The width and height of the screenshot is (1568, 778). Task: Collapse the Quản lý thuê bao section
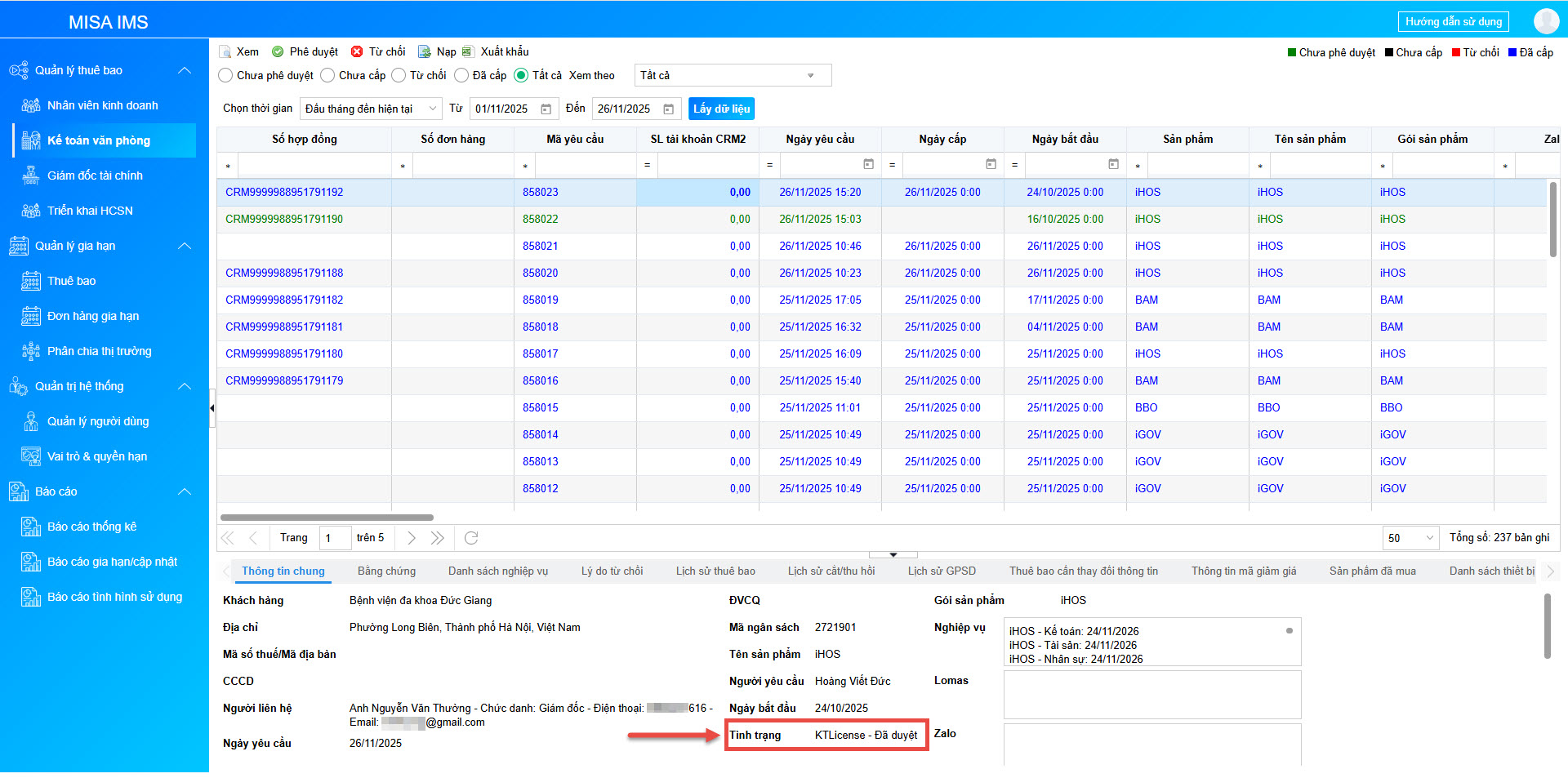coord(185,71)
